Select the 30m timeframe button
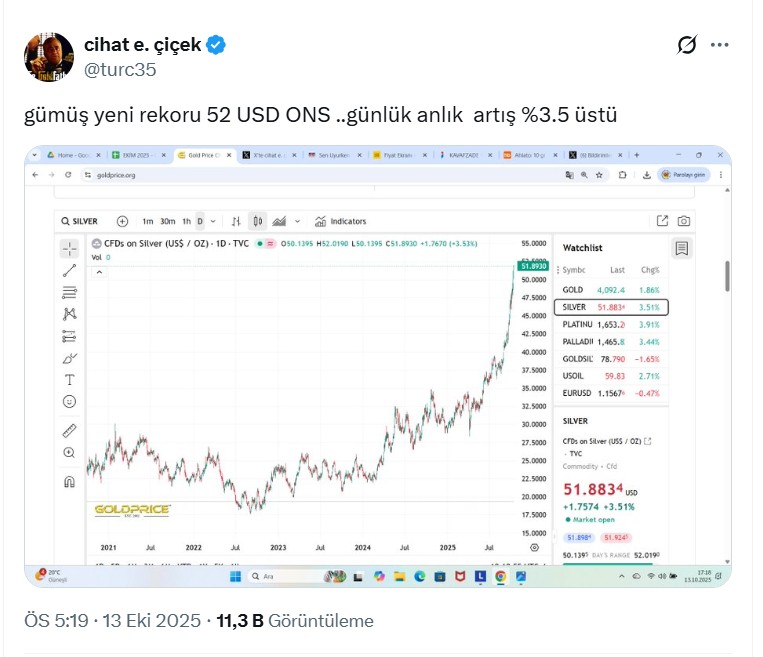Screen dimensions: 763x657 pyautogui.click(x=167, y=221)
